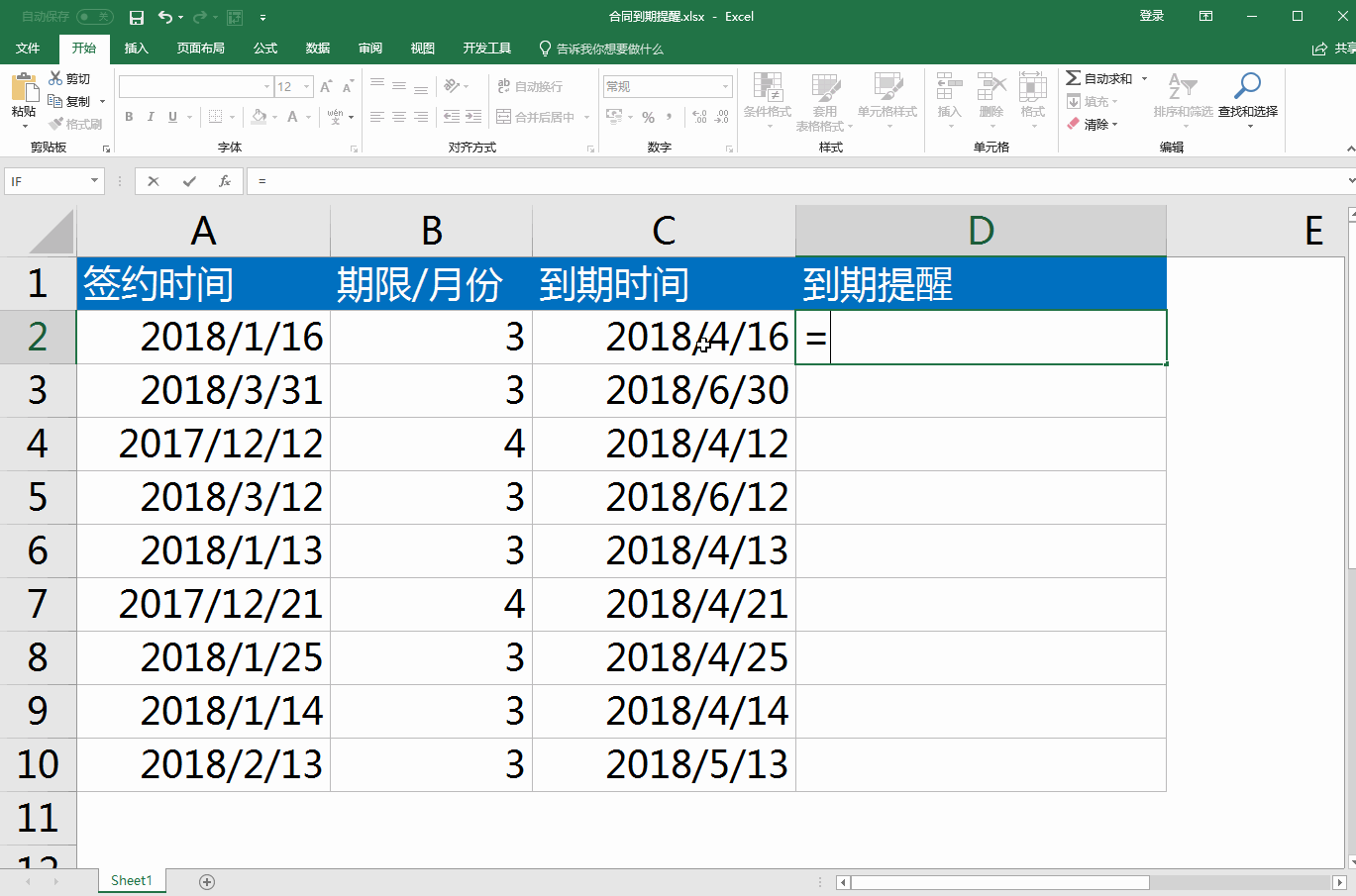Click the percent style icon
Viewport: 1356px width, 896px height.
(x=648, y=117)
